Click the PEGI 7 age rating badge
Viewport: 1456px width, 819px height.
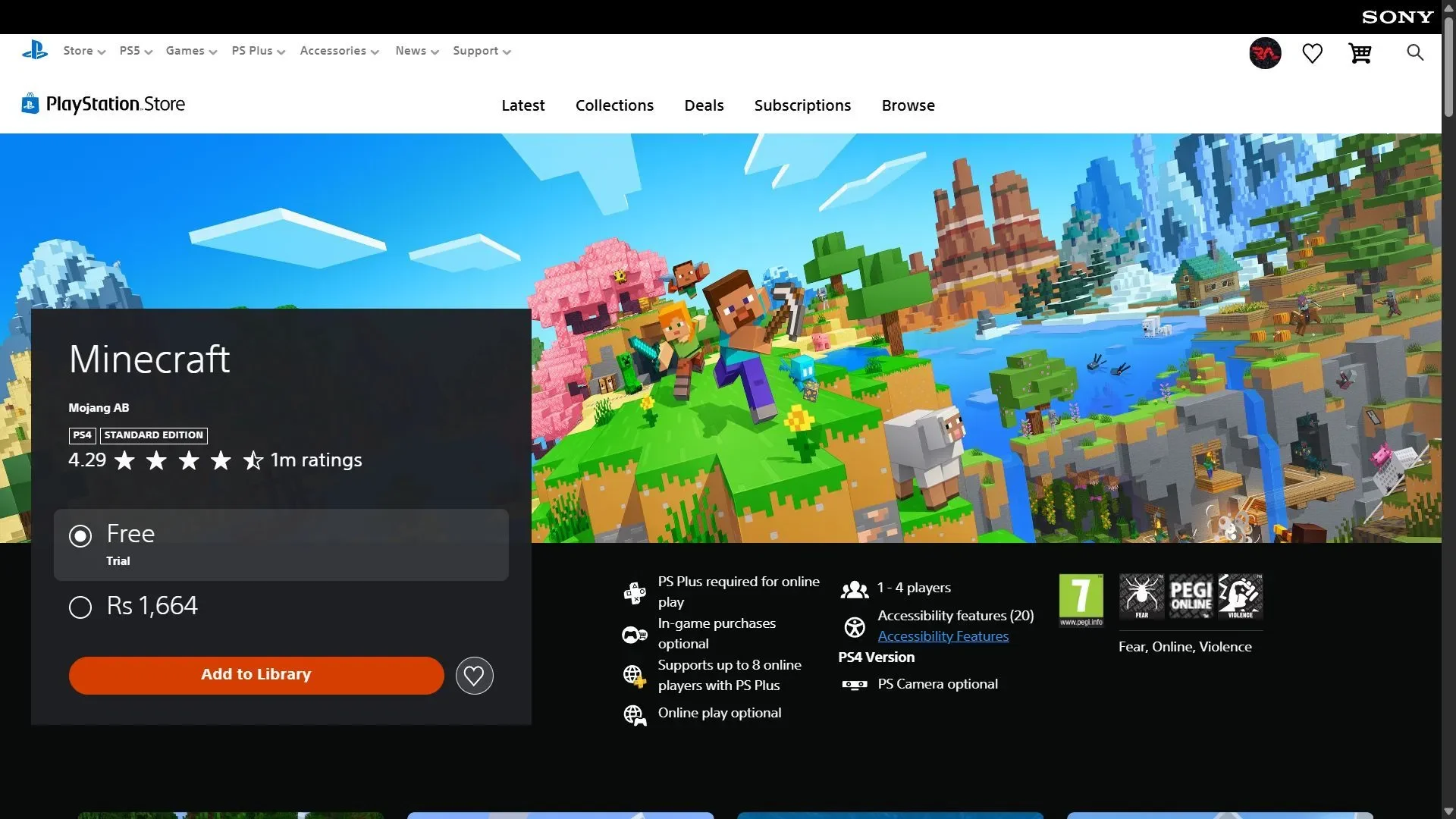click(x=1081, y=600)
